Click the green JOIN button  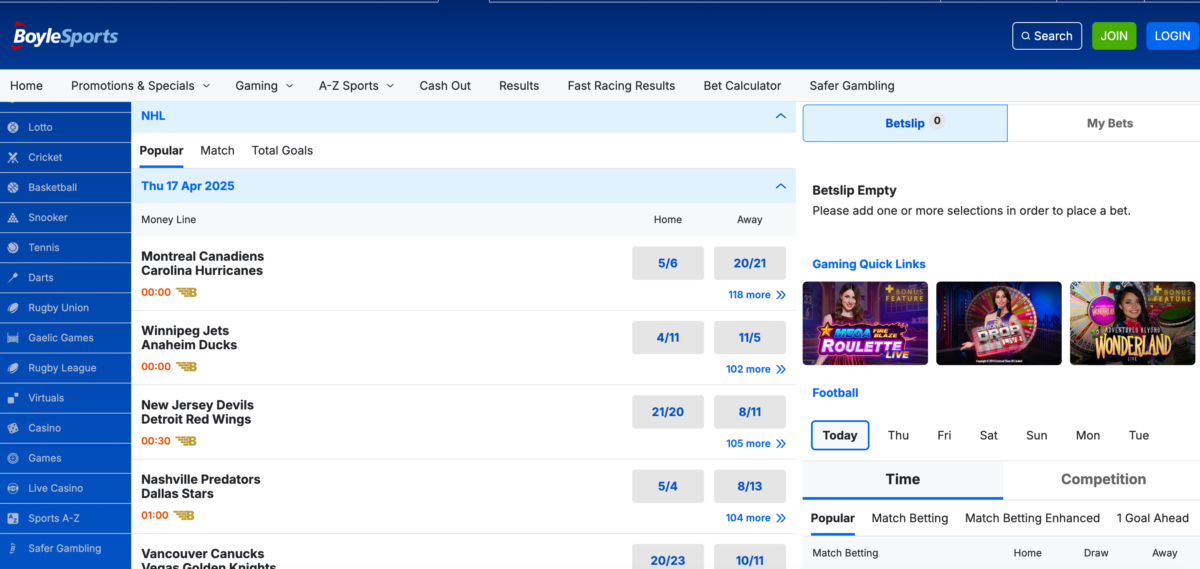point(1114,36)
